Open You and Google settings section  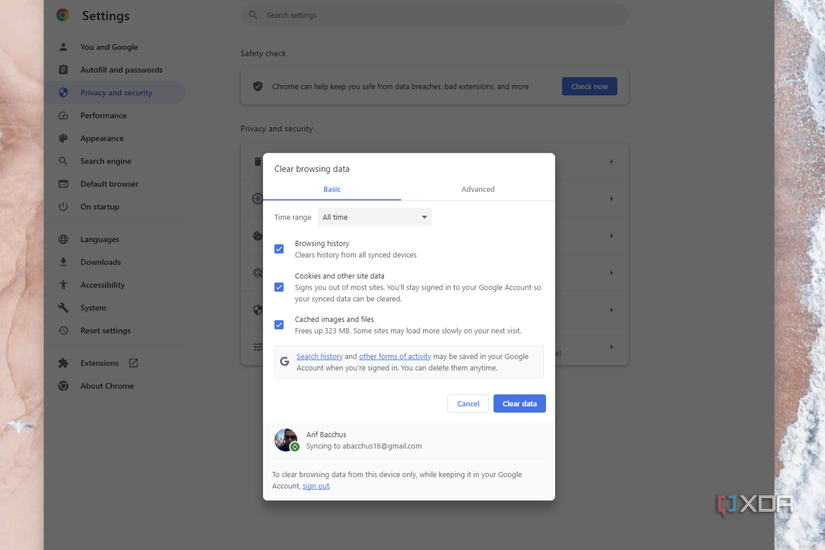coord(109,47)
